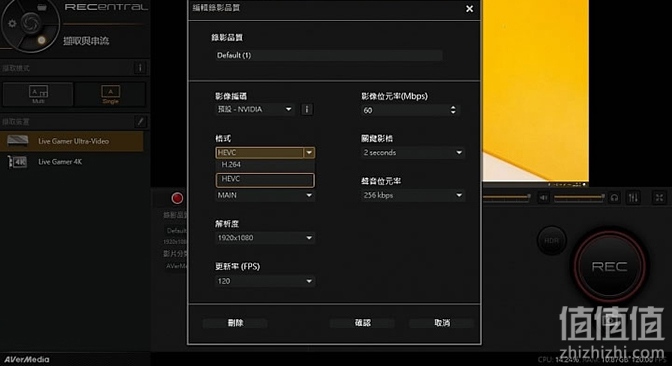Click the info icon beside NVIDIA codec

[x=307, y=109]
